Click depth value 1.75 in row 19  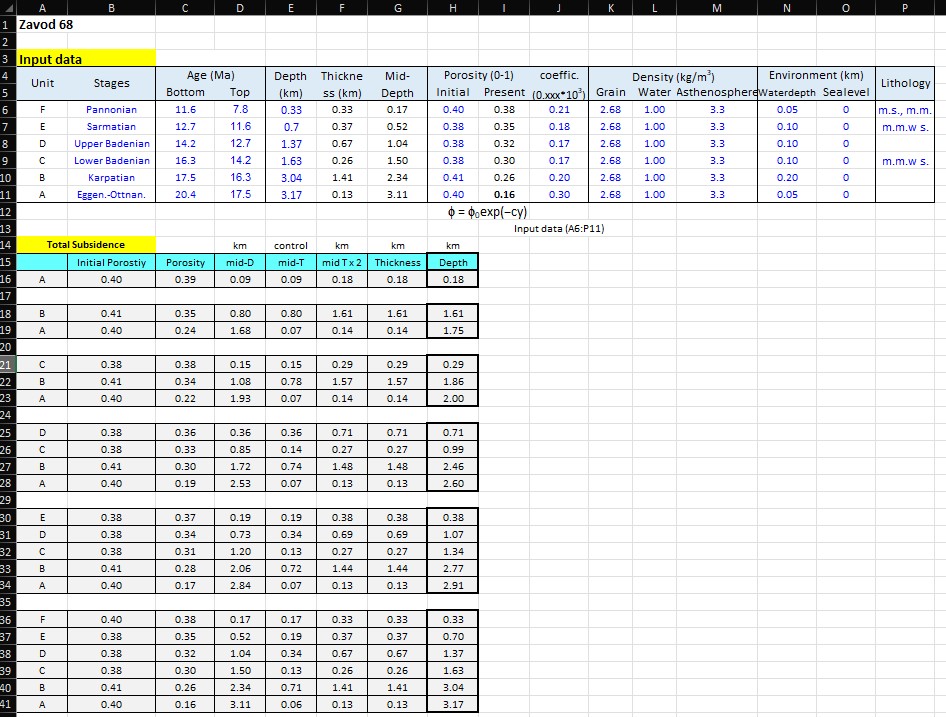click(x=453, y=331)
